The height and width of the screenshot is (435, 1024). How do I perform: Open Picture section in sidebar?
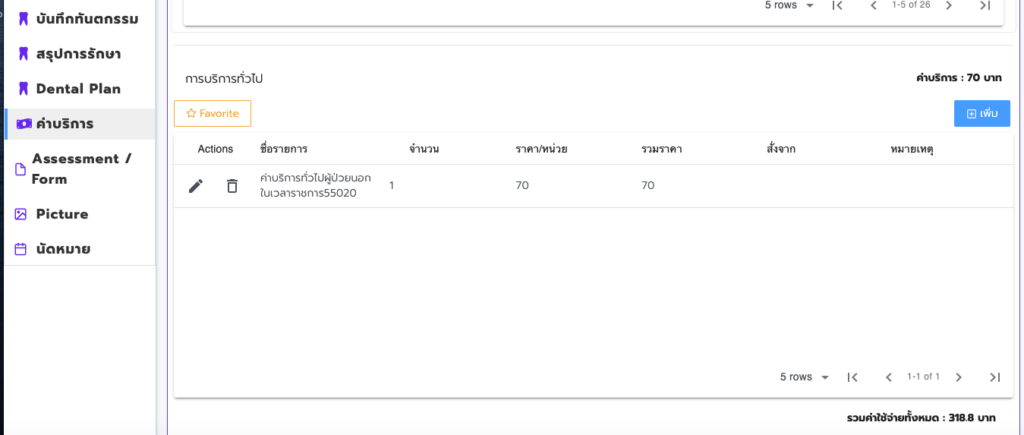(x=62, y=214)
